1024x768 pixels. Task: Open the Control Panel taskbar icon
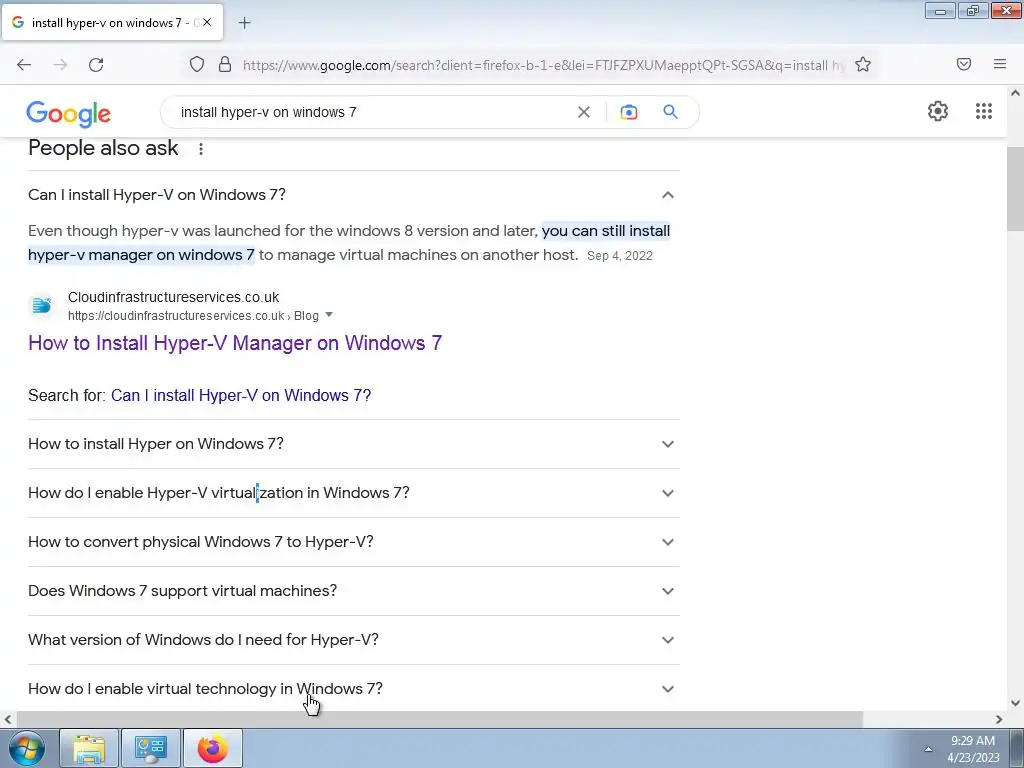click(x=151, y=748)
